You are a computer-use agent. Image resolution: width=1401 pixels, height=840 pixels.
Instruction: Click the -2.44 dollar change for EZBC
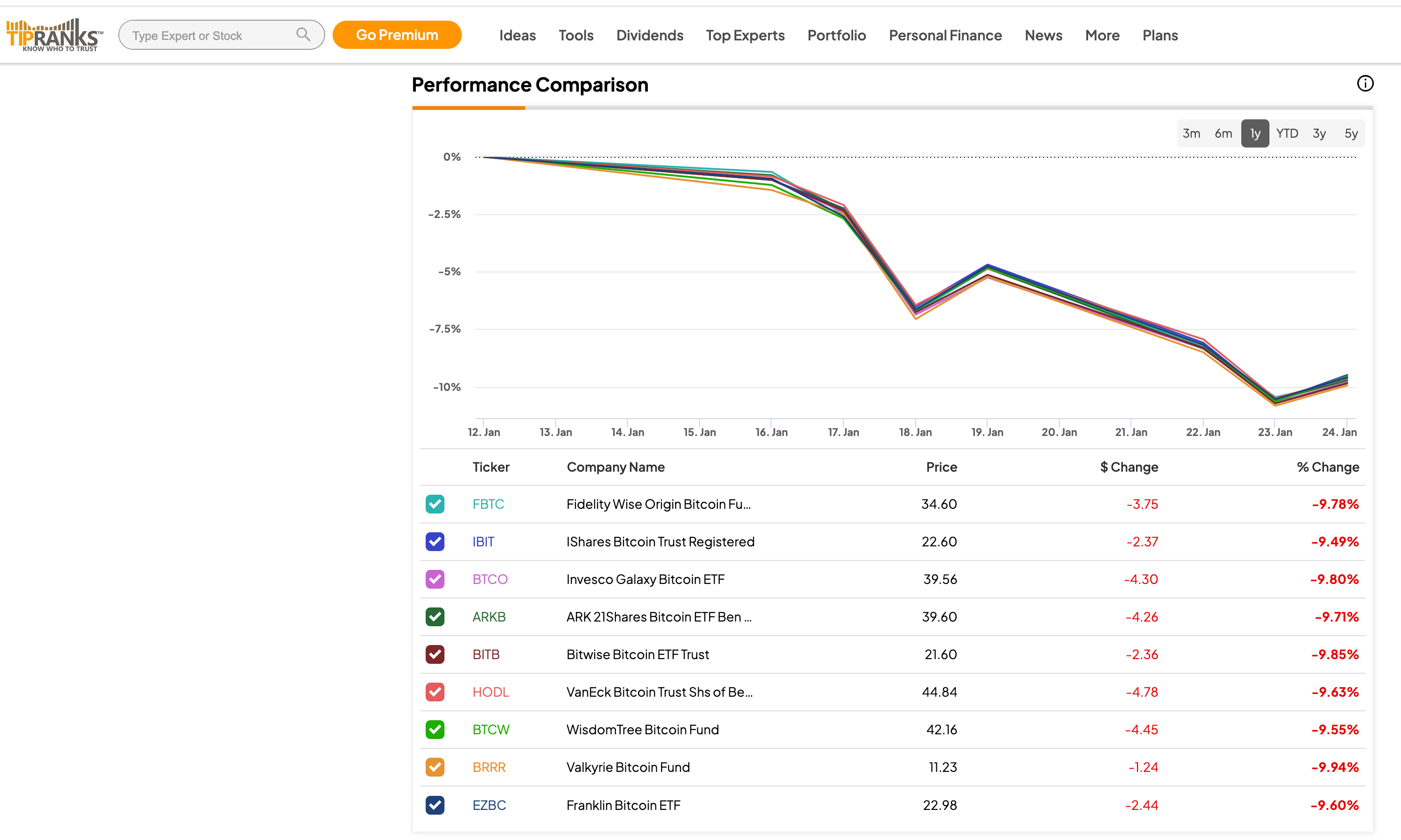pyautogui.click(x=1142, y=805)
